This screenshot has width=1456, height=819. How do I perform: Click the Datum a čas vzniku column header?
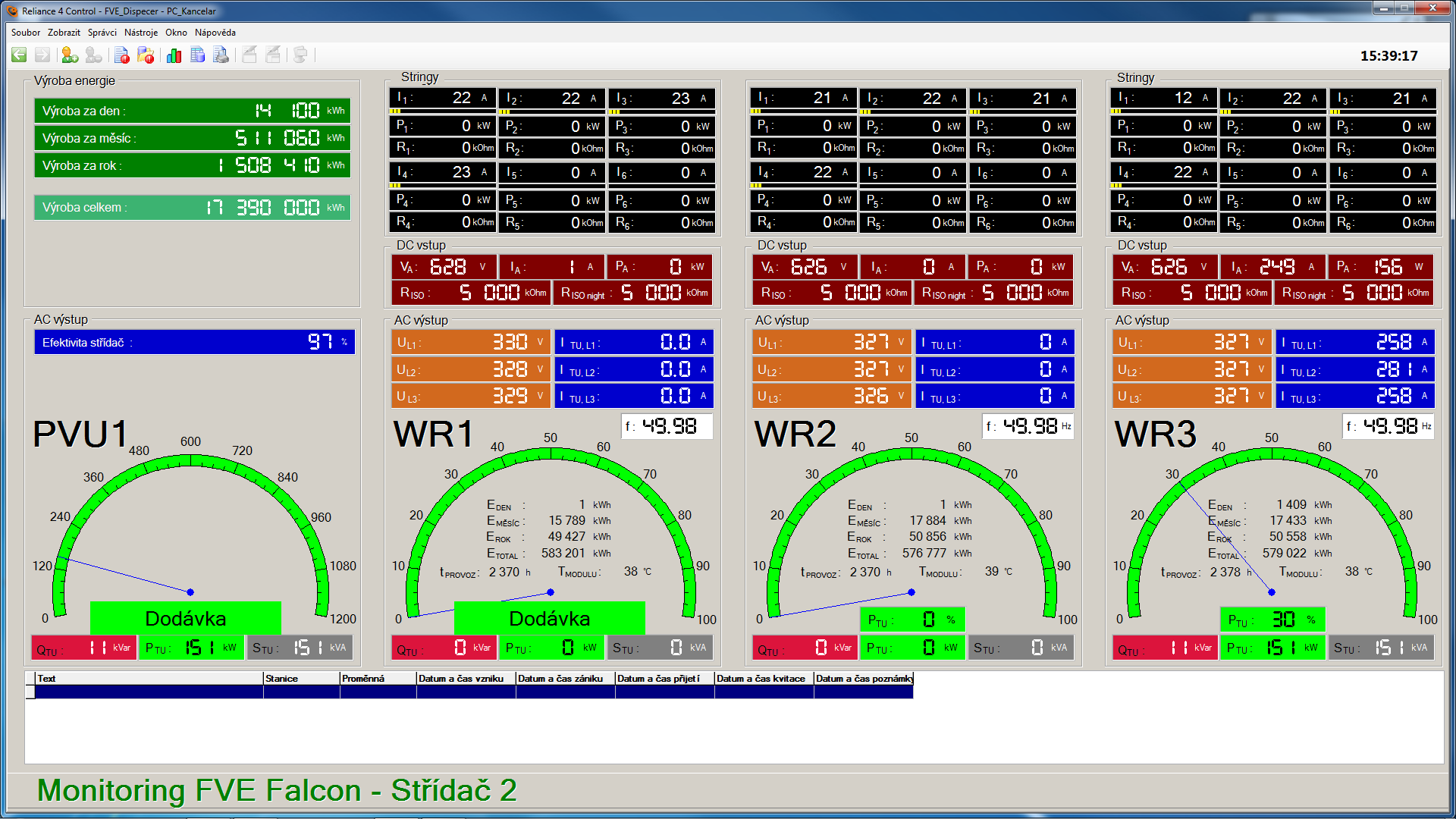[x=465, y=679]
